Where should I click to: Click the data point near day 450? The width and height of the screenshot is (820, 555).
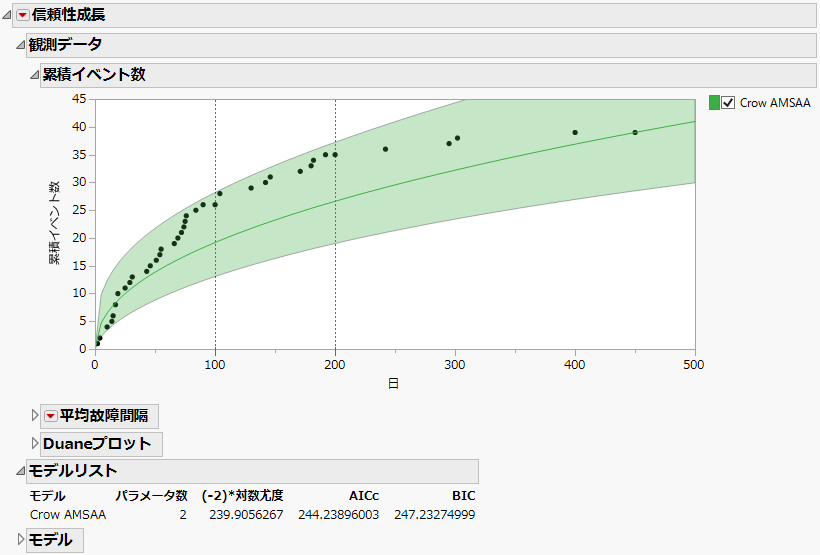coord(635,132)
